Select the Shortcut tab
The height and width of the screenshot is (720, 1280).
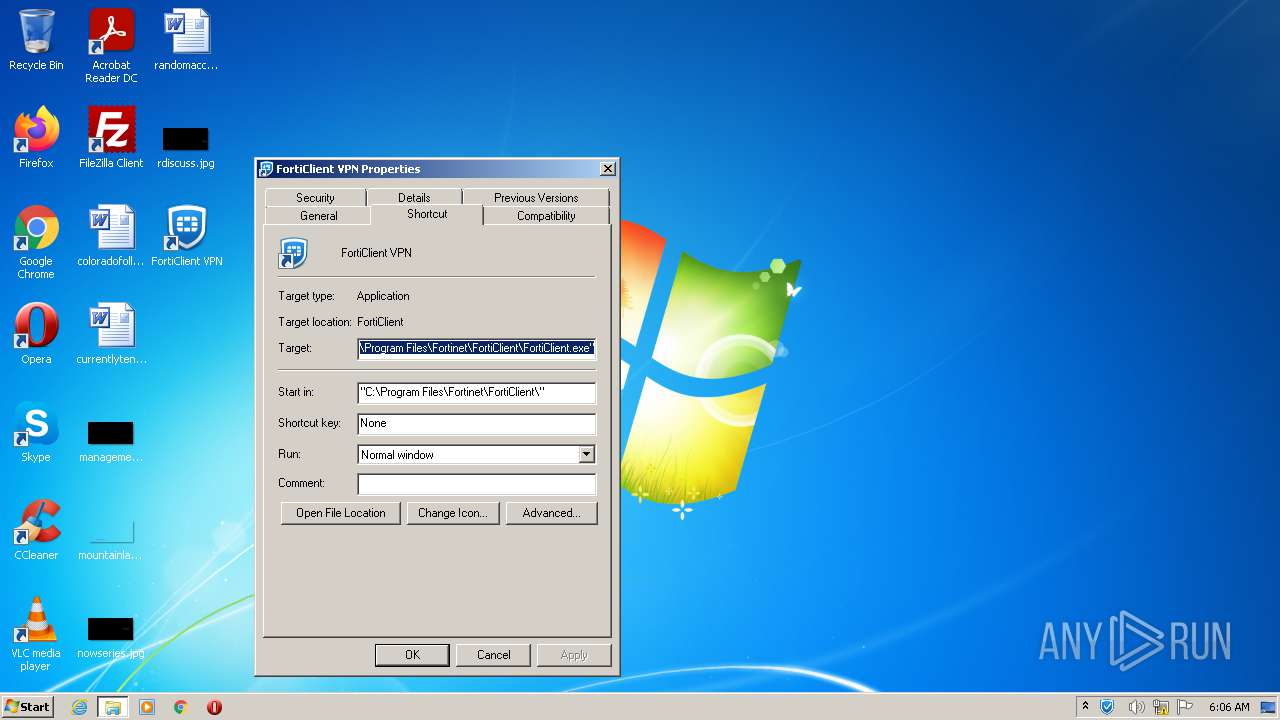(x=427, y=214)
